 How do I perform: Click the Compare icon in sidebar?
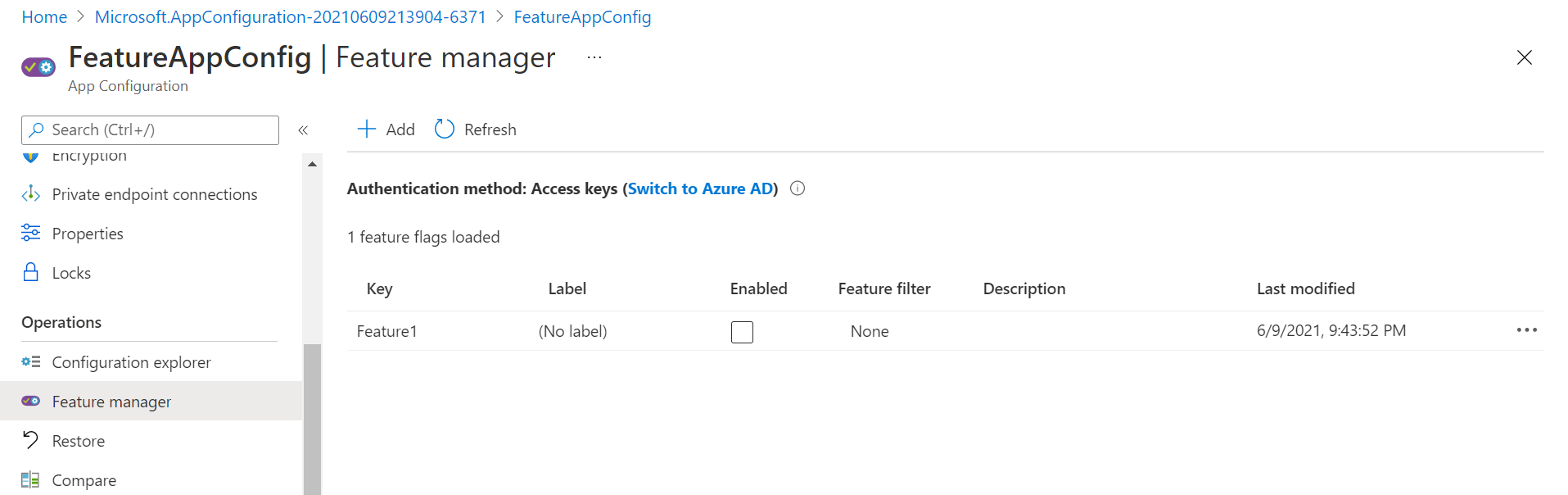[31, 480]
